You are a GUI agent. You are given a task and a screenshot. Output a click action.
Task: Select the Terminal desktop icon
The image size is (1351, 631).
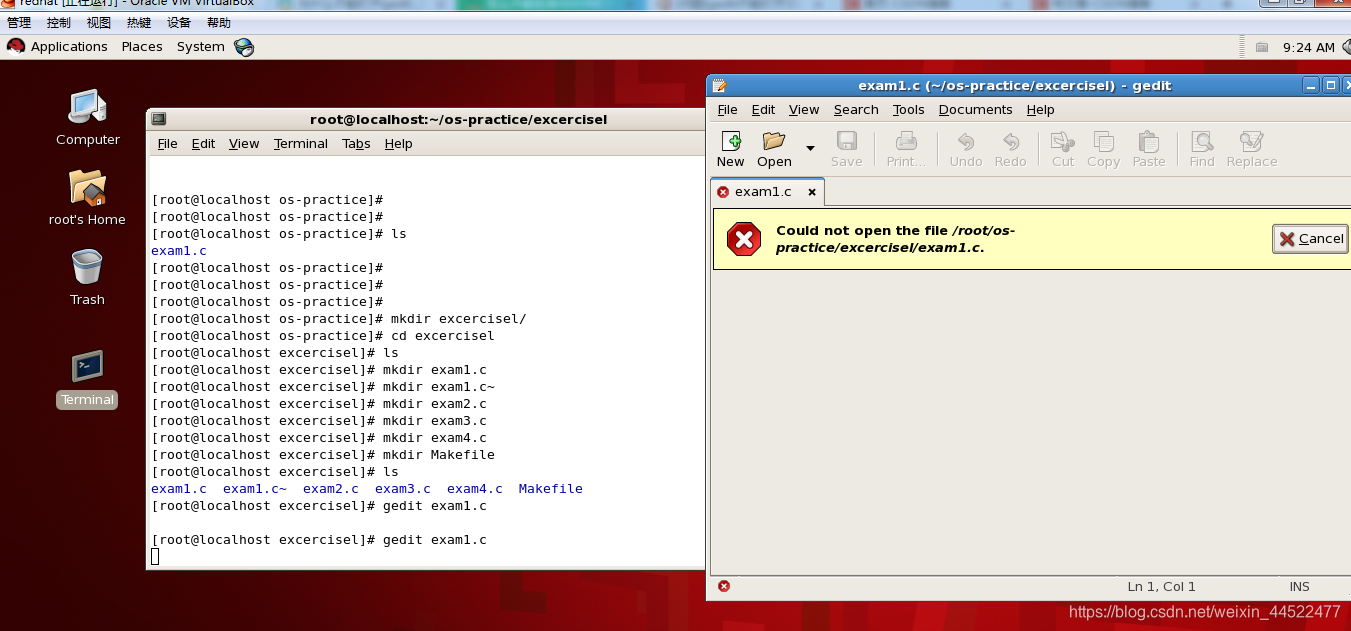point(87,379)
